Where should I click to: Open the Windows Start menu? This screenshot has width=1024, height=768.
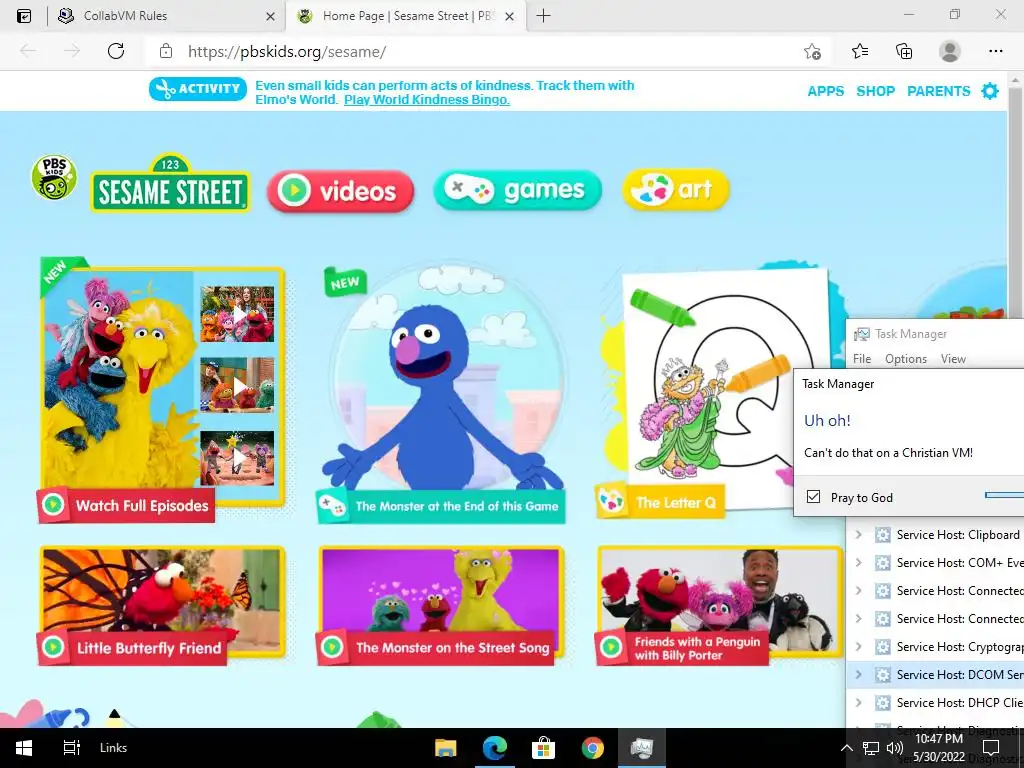[x=24, y=748]
